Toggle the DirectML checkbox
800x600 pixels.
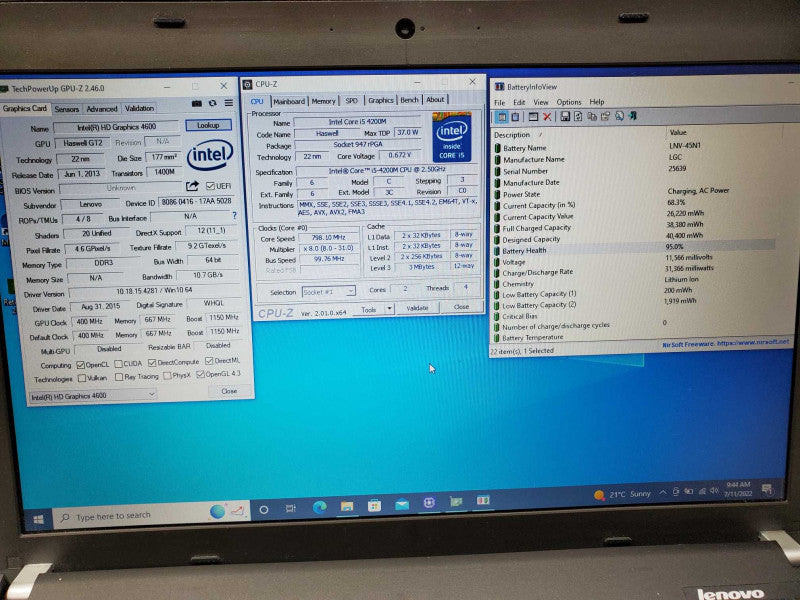209,361
